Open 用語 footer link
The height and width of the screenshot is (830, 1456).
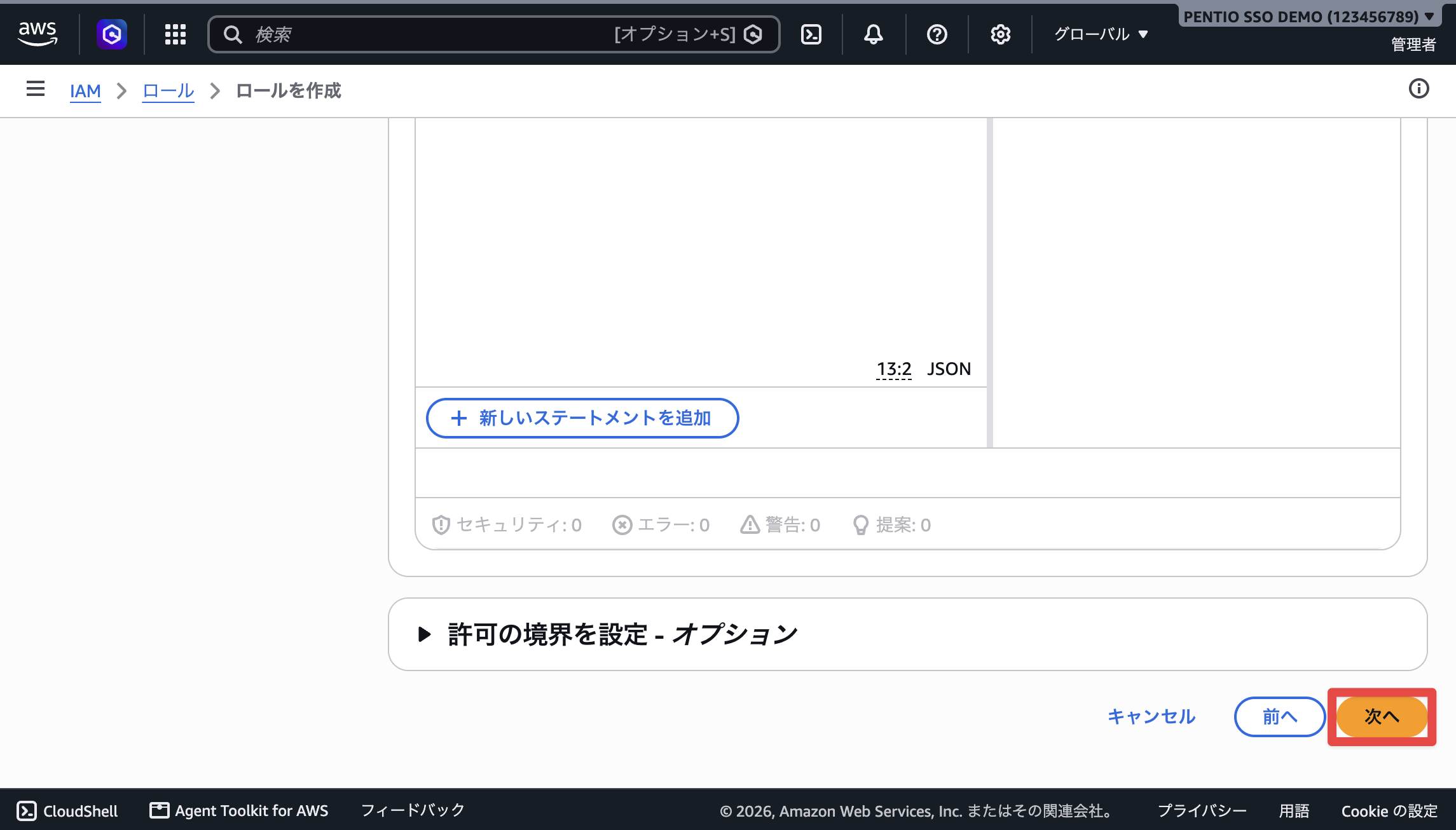click(x=1294, y=811)
